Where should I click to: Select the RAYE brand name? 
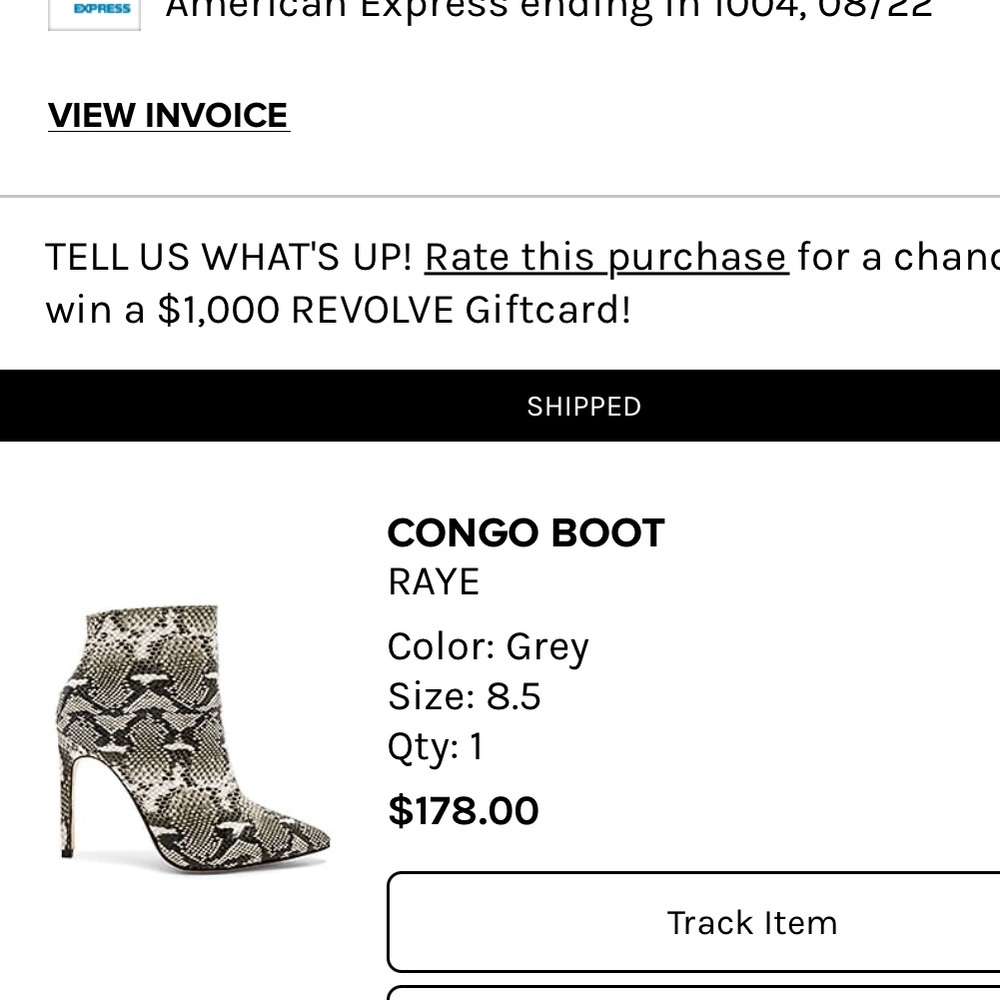tap(433, 581)
